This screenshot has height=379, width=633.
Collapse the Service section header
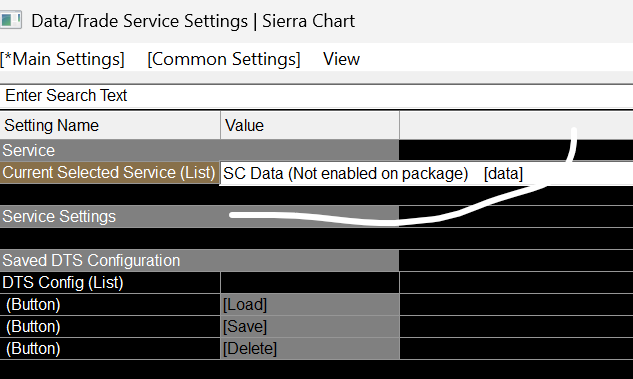(x=199, y=151)
